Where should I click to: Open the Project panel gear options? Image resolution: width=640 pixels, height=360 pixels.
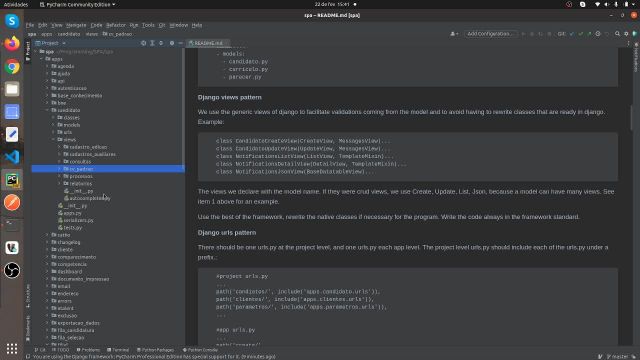[x=172, y=43]
